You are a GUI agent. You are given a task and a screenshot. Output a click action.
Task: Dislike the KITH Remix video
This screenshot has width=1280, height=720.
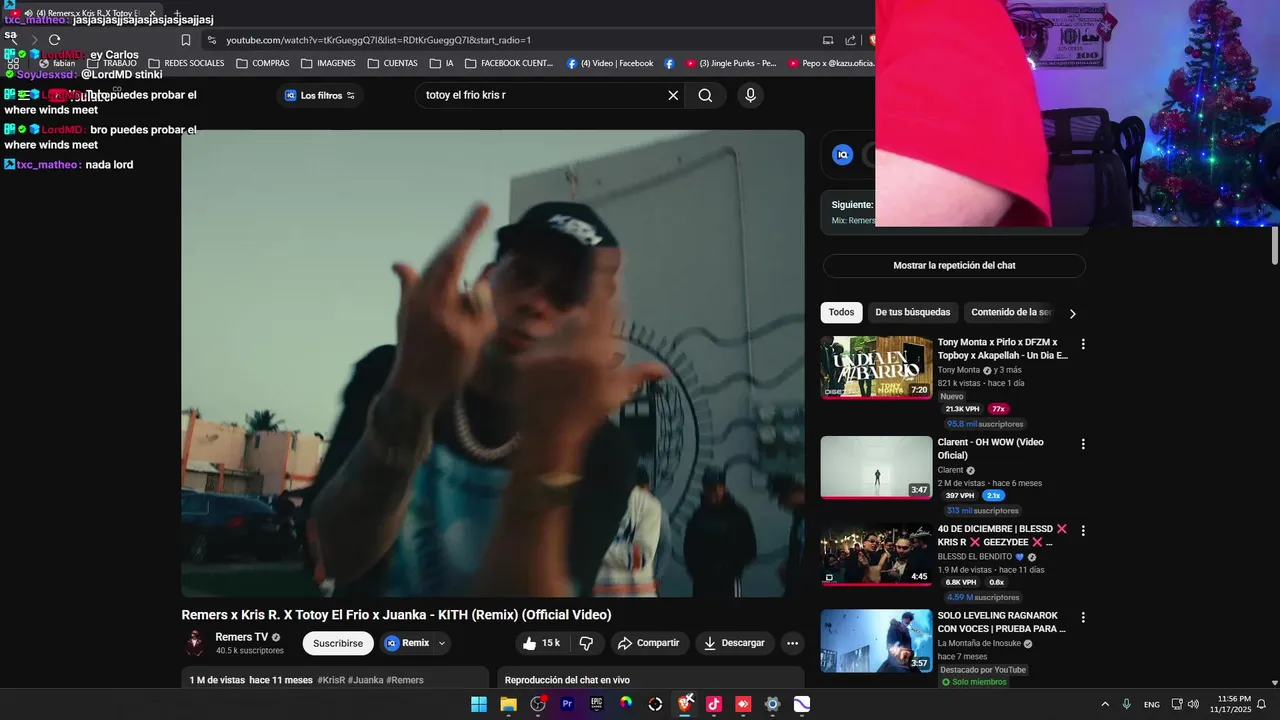pos(587,643)
